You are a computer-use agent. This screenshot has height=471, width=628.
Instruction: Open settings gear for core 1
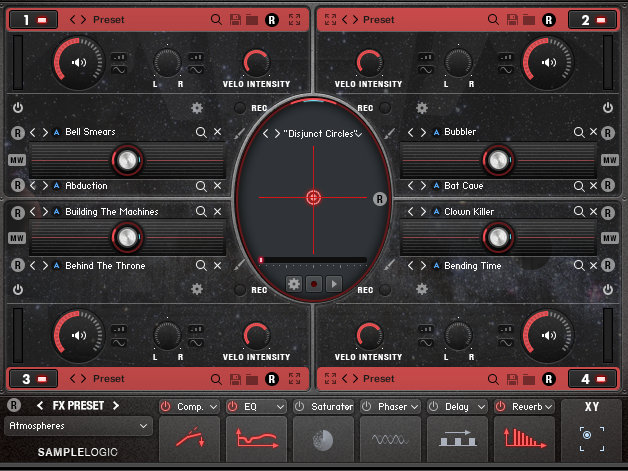(197, 108)
